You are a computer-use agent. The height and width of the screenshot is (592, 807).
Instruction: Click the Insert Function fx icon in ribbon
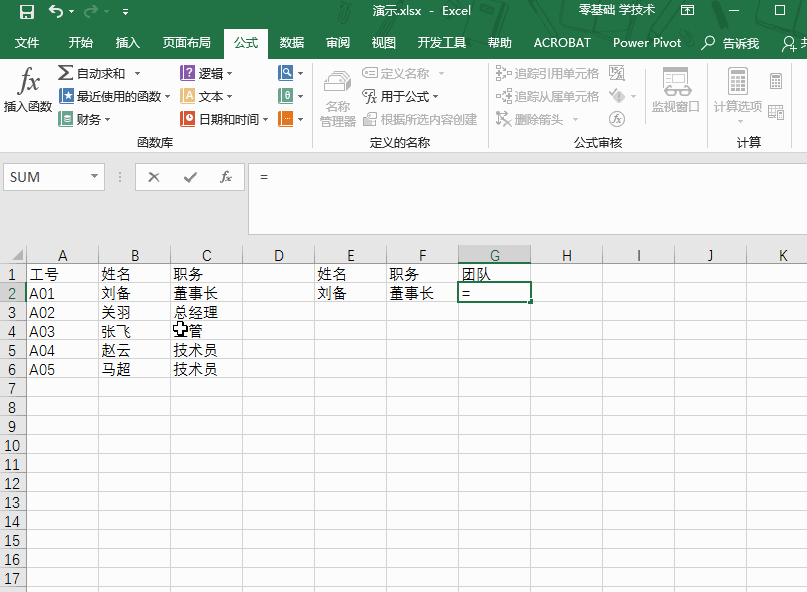tap(28, 81)
